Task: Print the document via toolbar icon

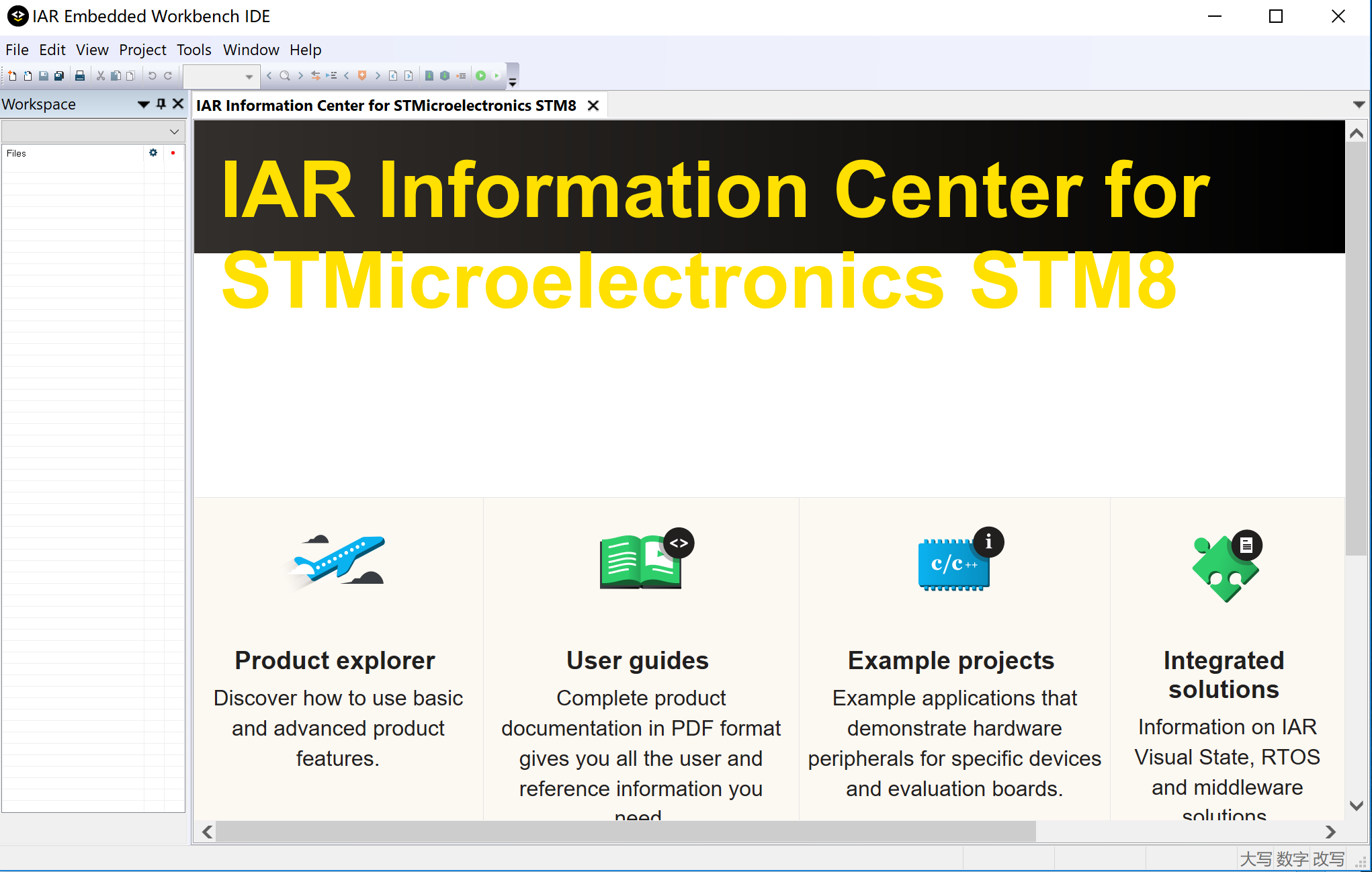Action: tap(79, 75)
